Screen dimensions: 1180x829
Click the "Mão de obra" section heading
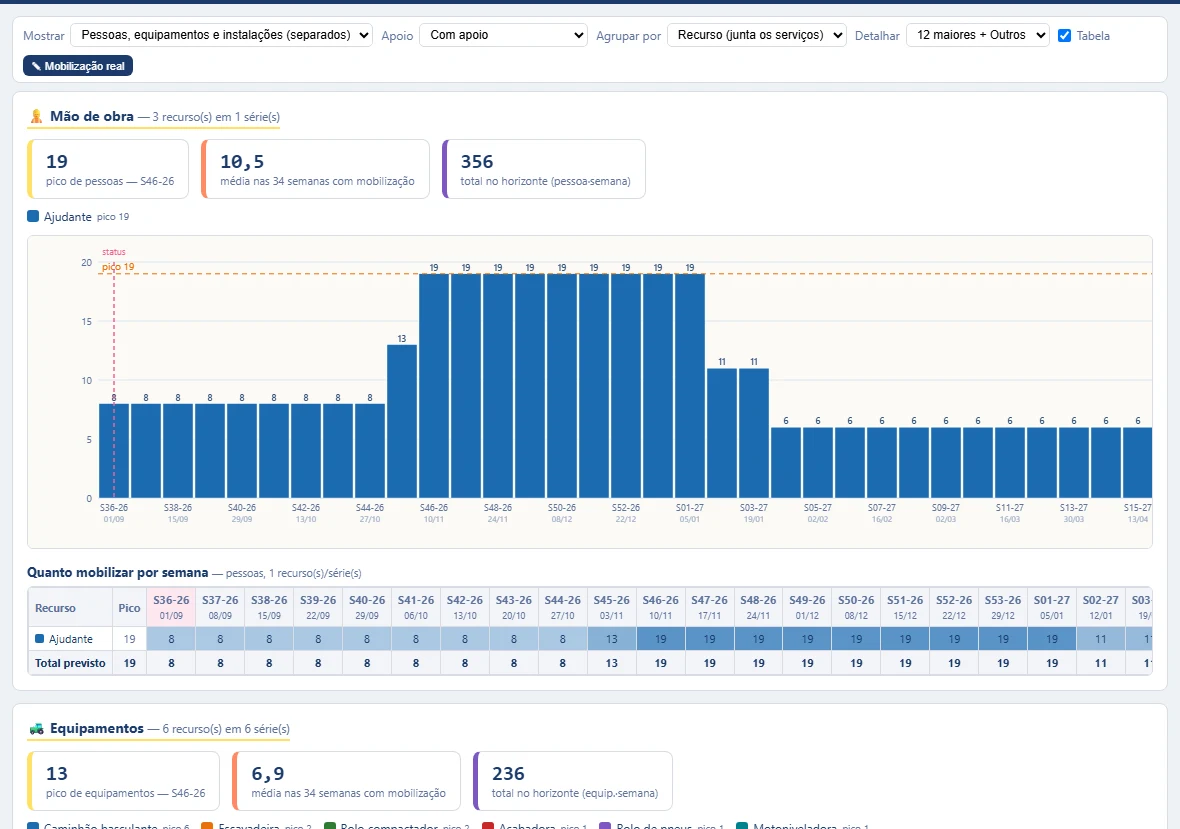click(92, 117)
